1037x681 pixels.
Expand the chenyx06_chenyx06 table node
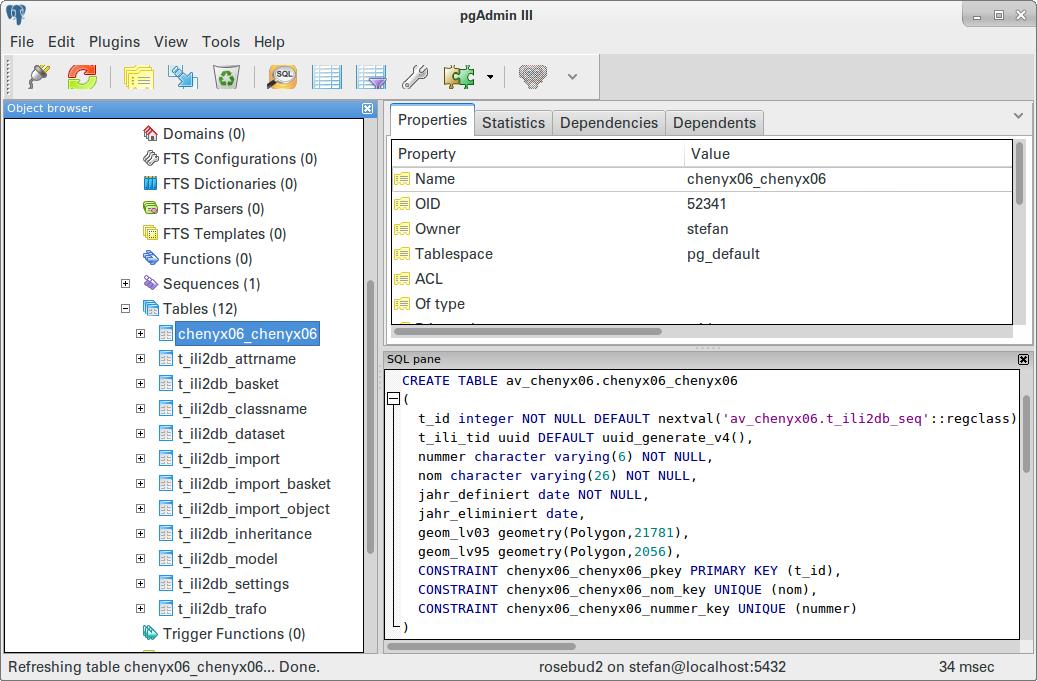click(140, 334)
